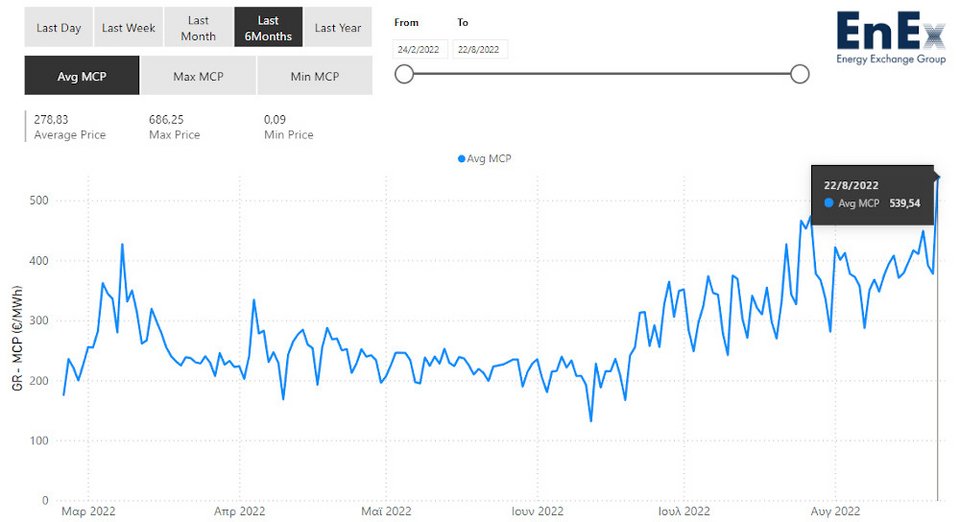Click the 0,09 Min Price value
960x522 pixels.
pos(275,119)
